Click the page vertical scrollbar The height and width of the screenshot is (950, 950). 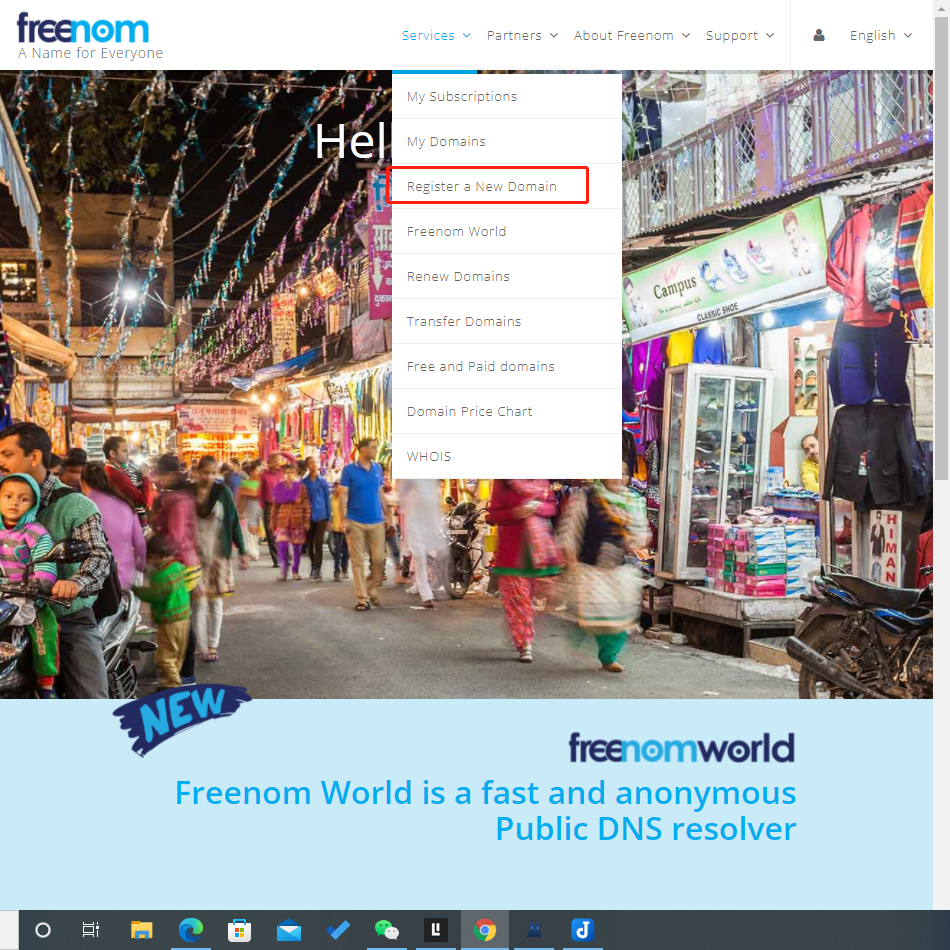(942, 248)
